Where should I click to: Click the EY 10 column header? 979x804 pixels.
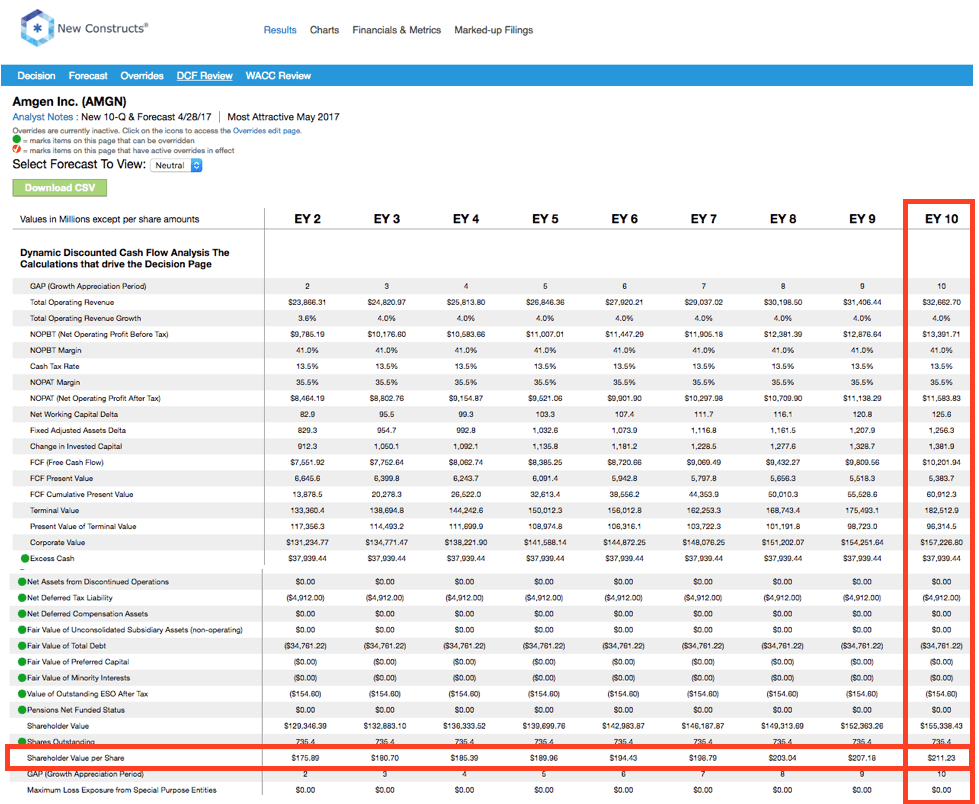click(x=941, y=219)
